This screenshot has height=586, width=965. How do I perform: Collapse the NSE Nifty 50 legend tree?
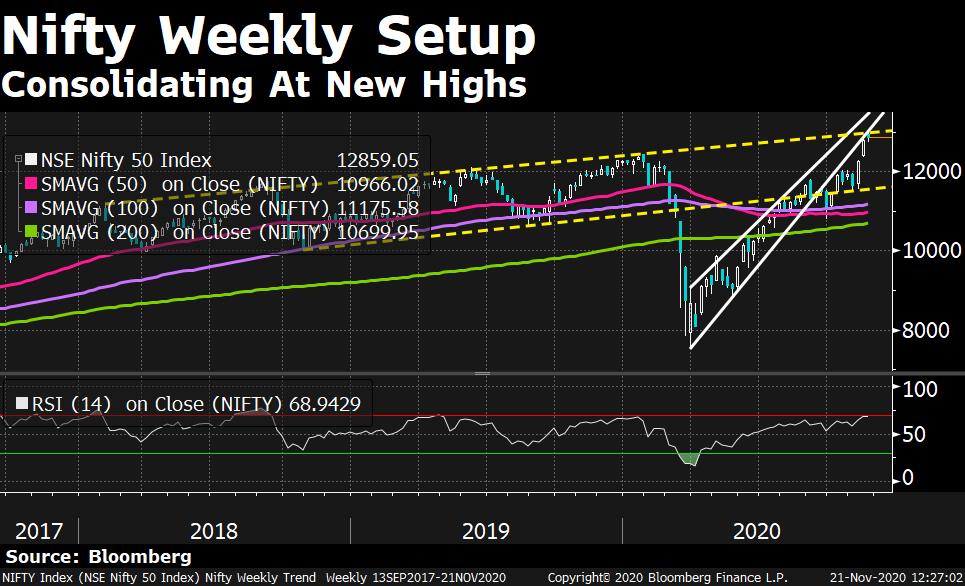tap(17, 160)
